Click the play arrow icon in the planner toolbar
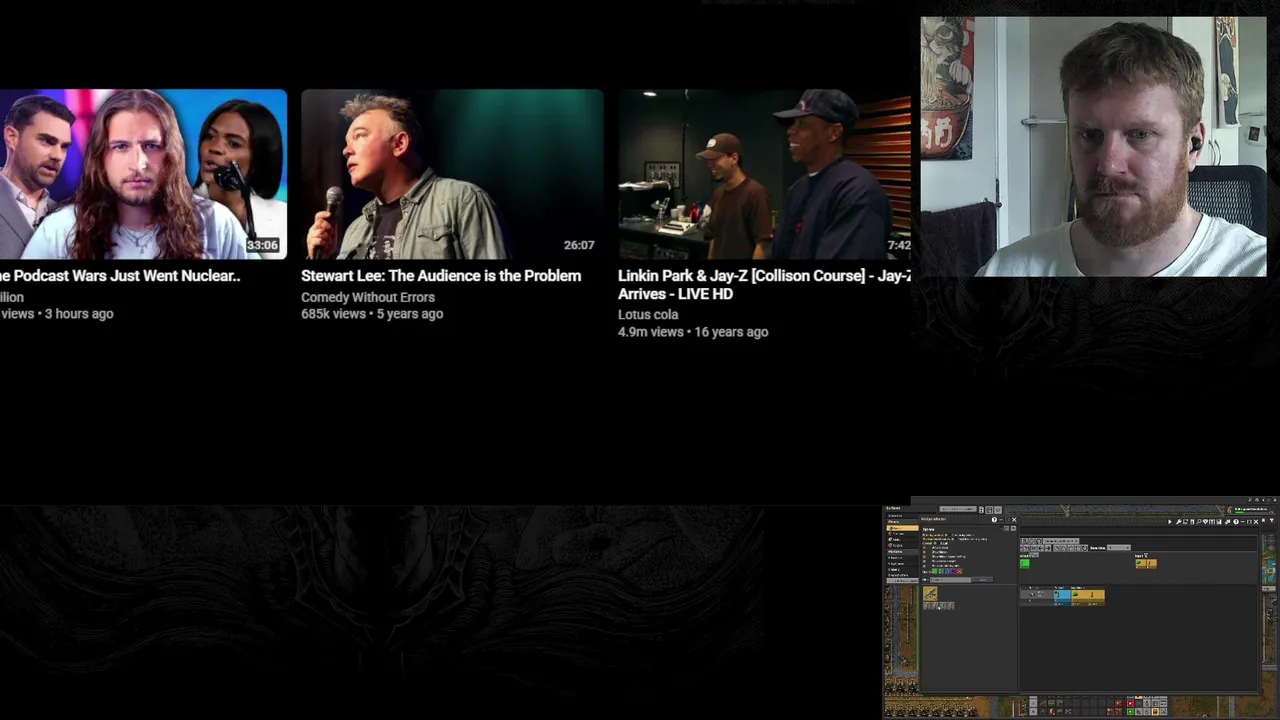1280x720 pixels. coord(1170,522)
